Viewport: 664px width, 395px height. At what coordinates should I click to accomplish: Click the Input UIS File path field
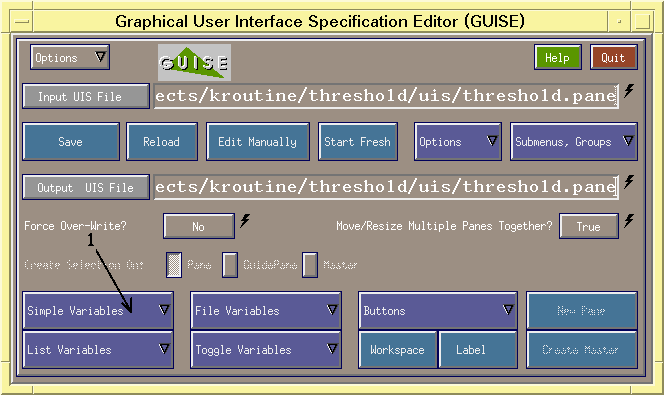coord(386,96)
